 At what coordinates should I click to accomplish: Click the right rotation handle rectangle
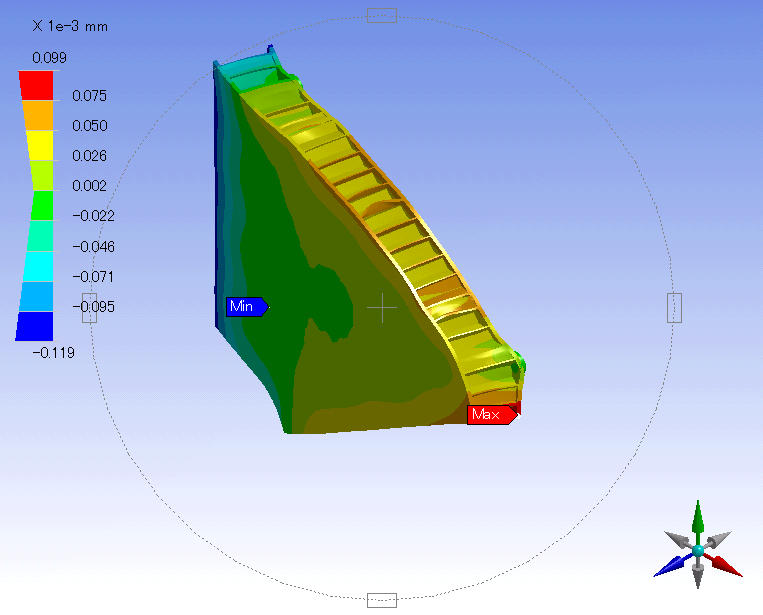point(674,308)
